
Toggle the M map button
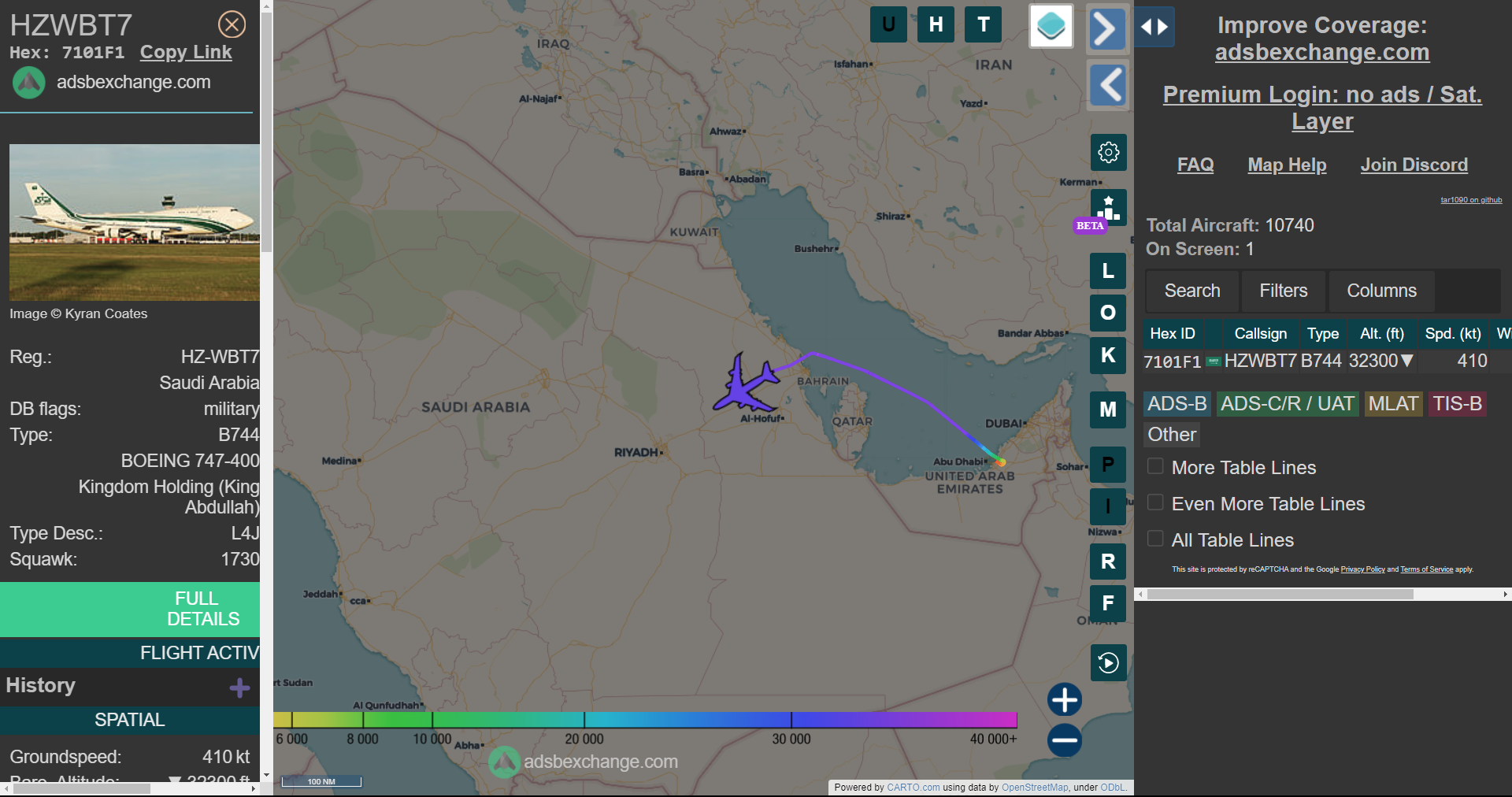tap(1108, 410)
